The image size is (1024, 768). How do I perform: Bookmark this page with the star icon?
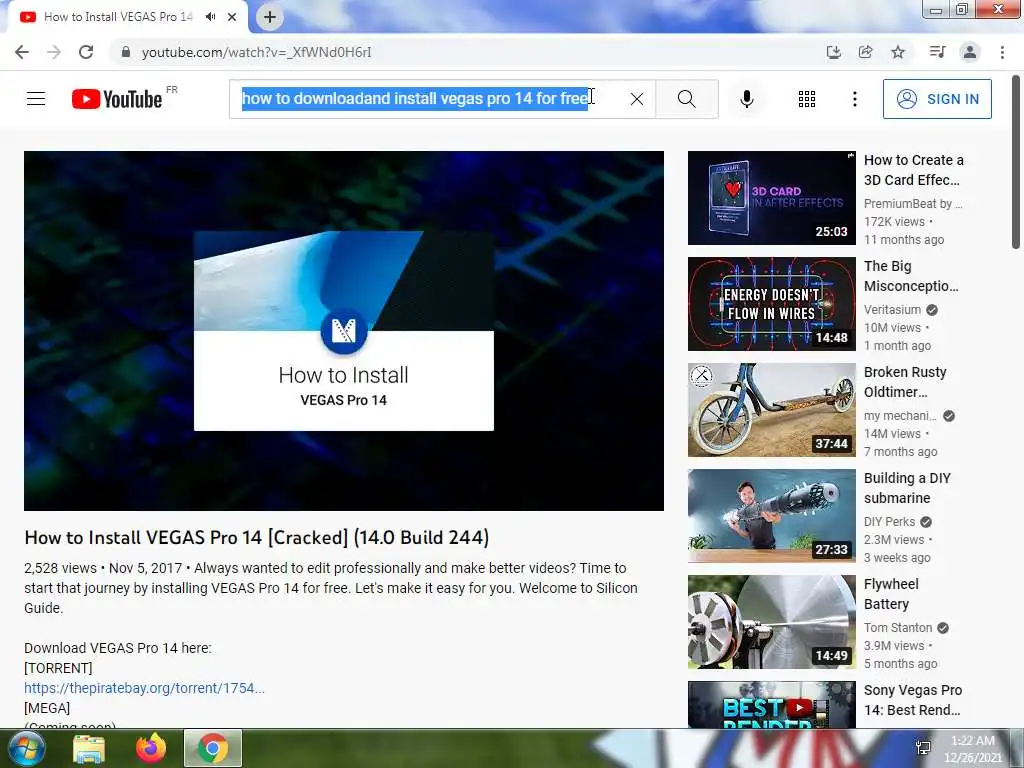pyautogui.click(x=898, y=52)
